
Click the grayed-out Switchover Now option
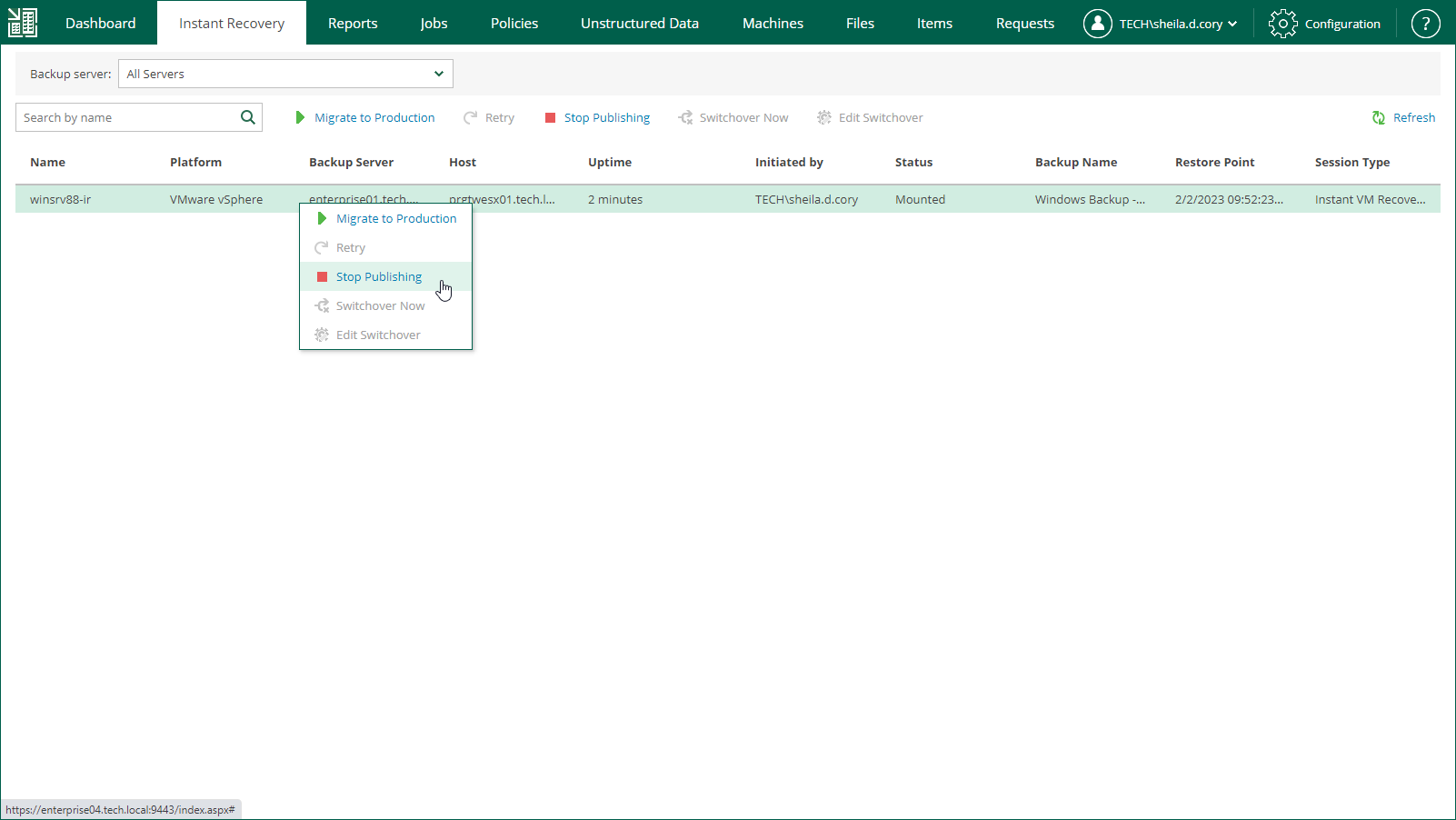pyautogui.click(x=379, y=305)
